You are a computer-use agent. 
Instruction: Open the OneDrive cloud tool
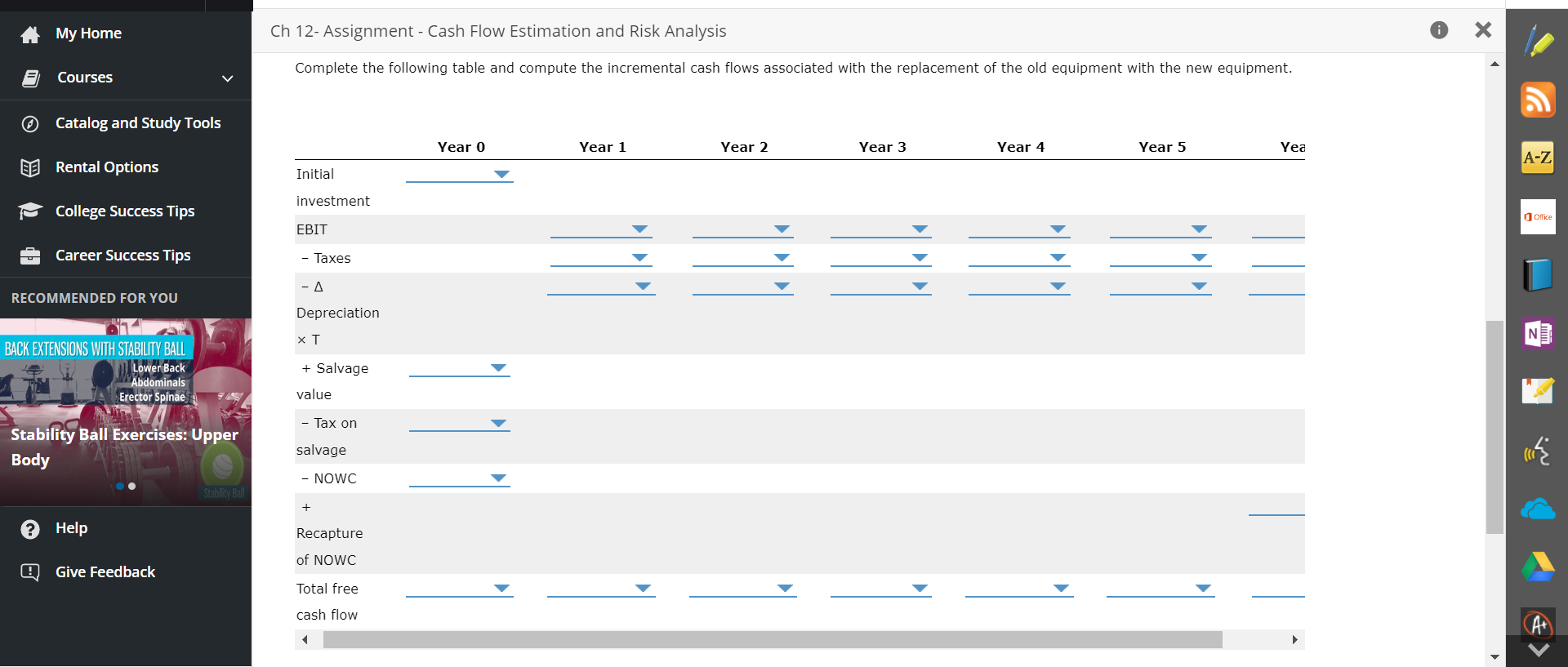(x=1538, y=509)
